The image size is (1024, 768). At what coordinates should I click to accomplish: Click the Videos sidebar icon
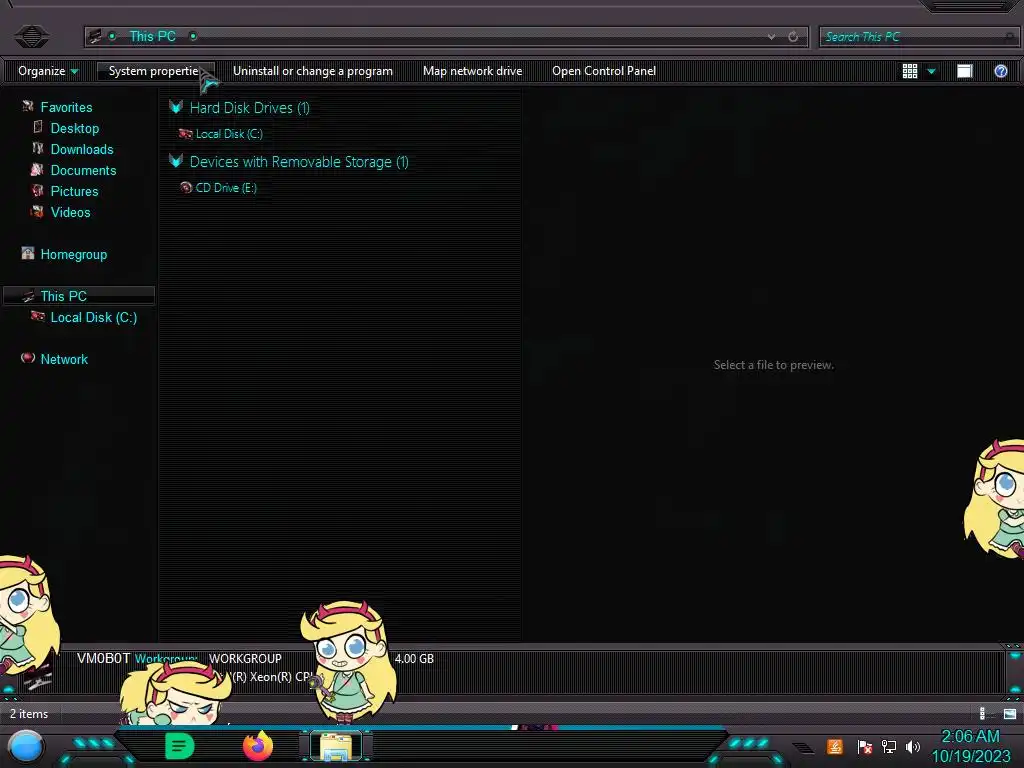(37, 211)
